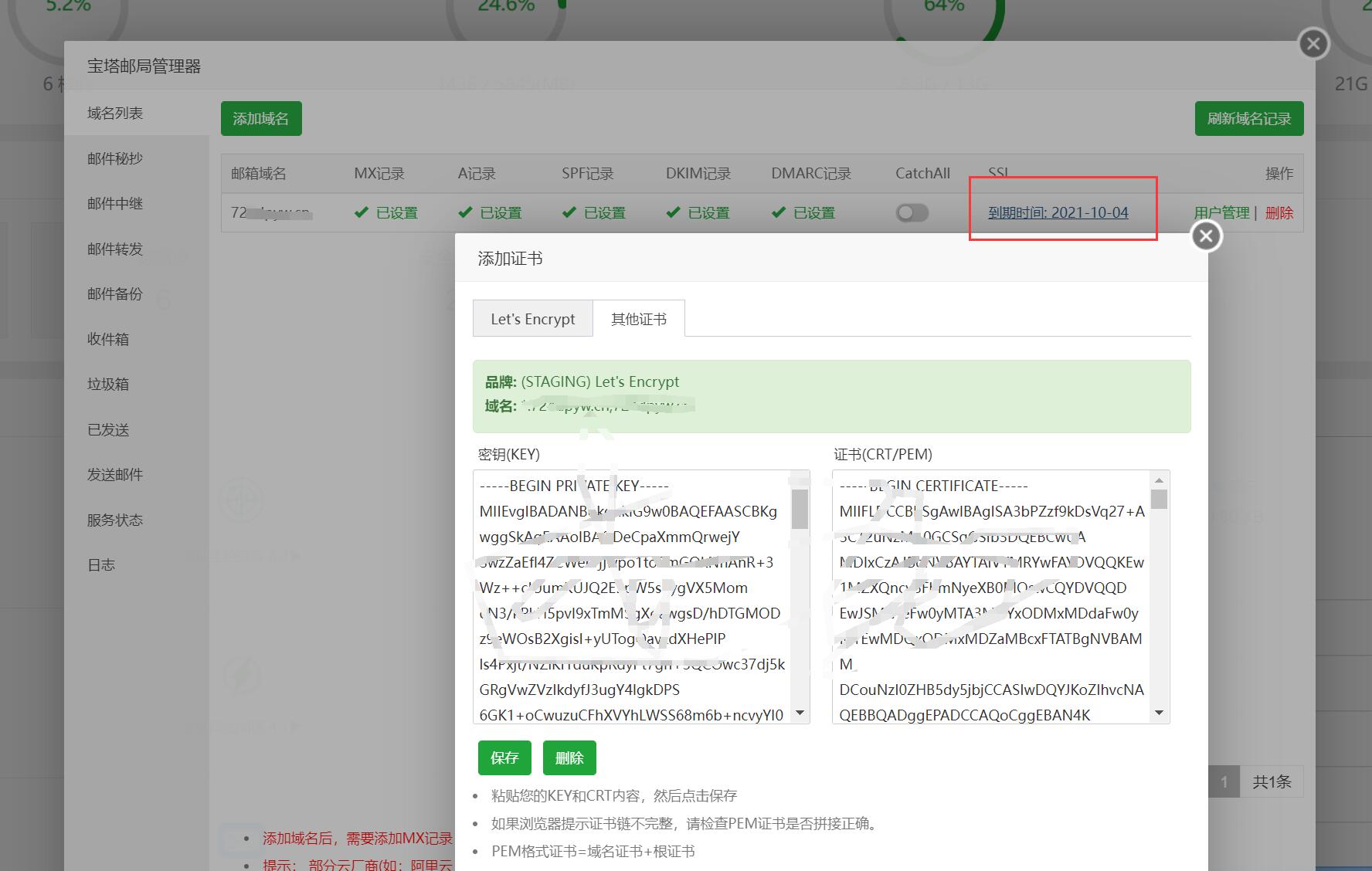Open the 日志 log viewer
The width and height of the screenshot is (1372, 871).
point(101,564)
